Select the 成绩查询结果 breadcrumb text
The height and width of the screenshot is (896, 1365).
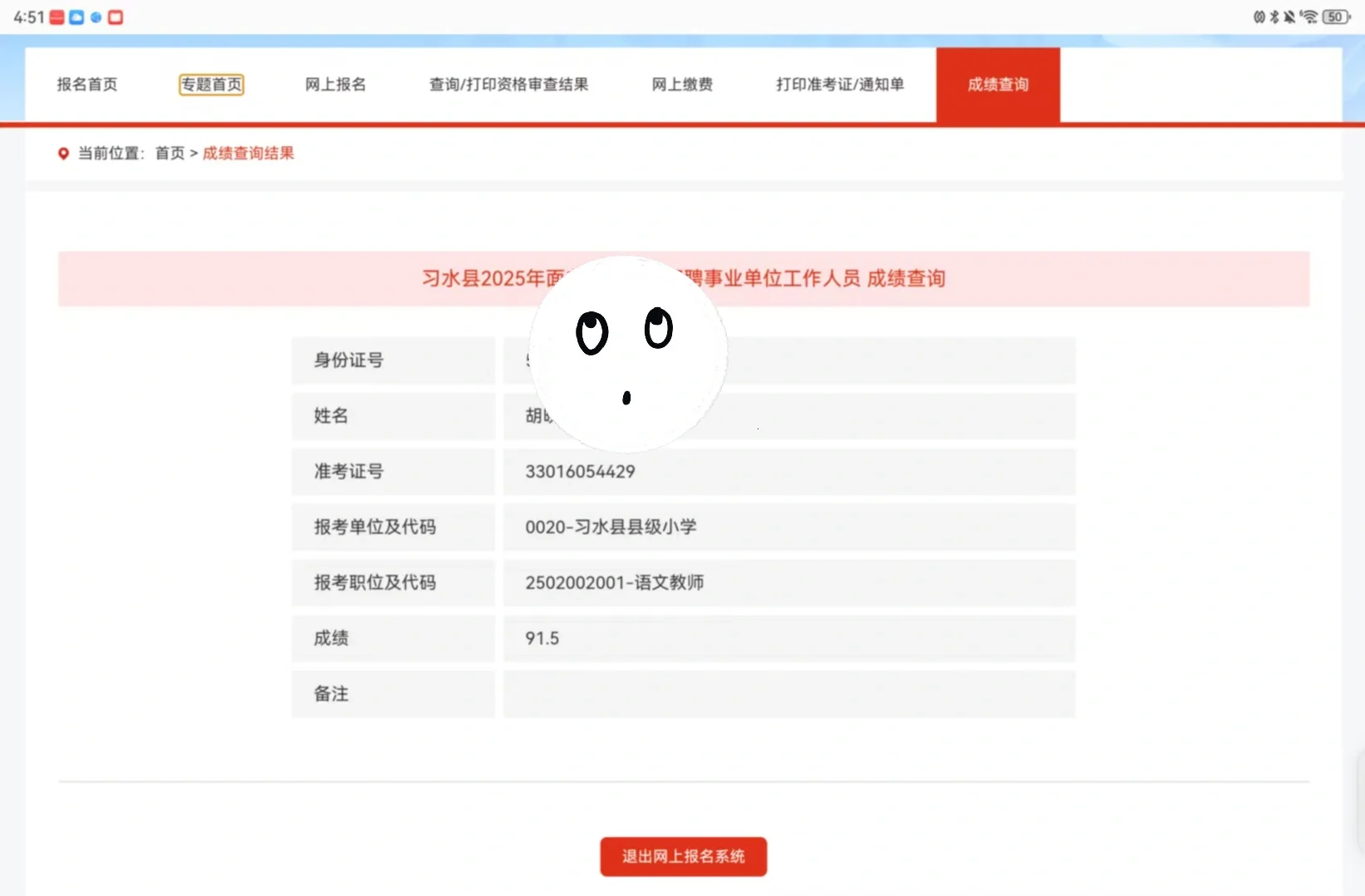click(247, 153)
